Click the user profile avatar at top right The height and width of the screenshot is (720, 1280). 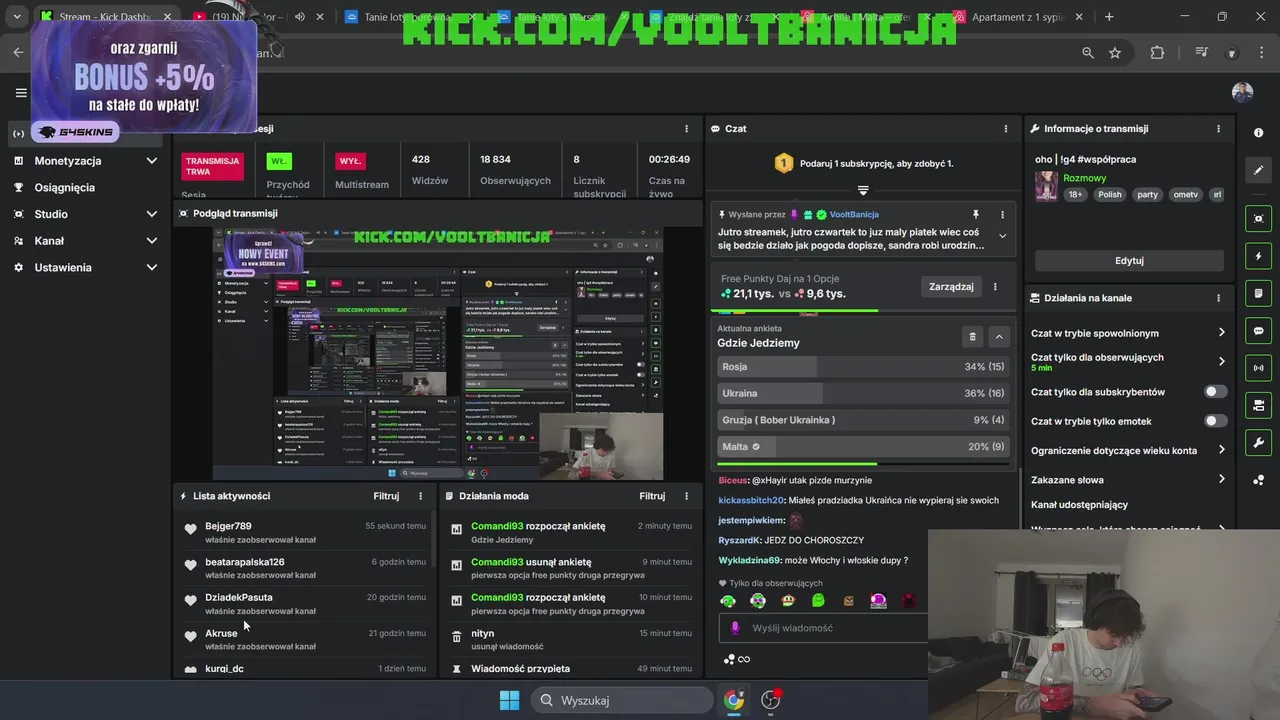(1242, 93)
